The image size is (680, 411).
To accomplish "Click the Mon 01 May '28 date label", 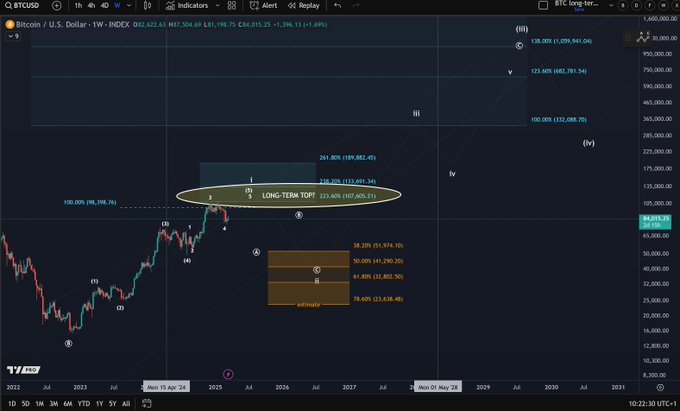I will tap(438, 387).
